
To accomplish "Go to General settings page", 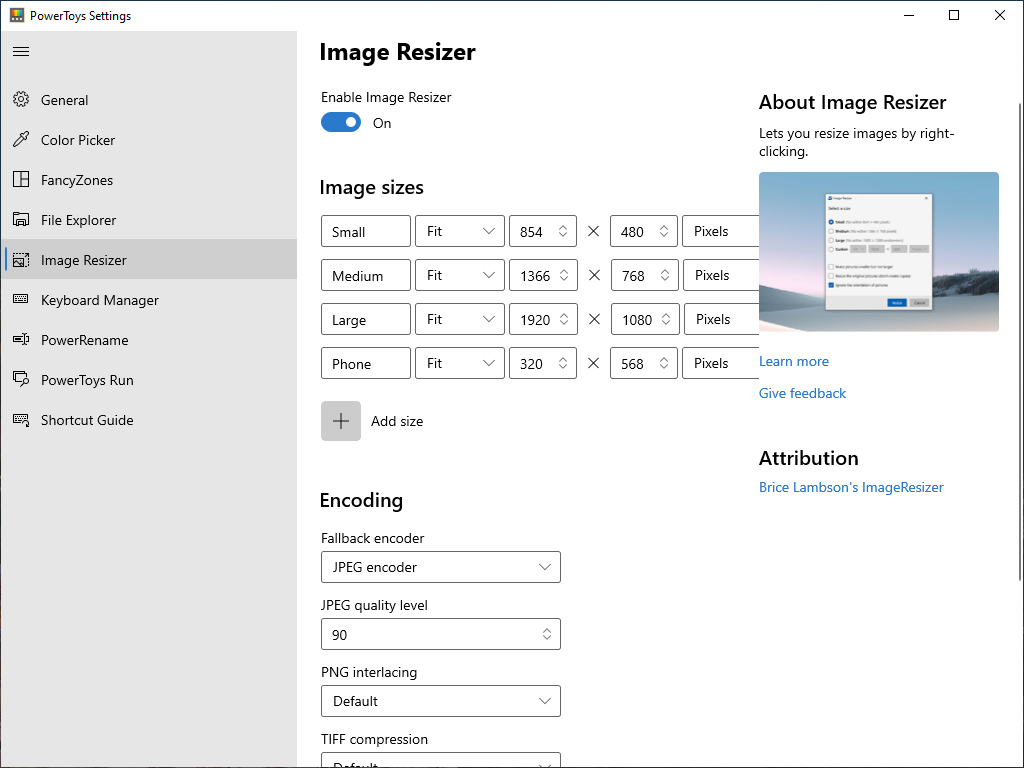I will click(149, 100).
